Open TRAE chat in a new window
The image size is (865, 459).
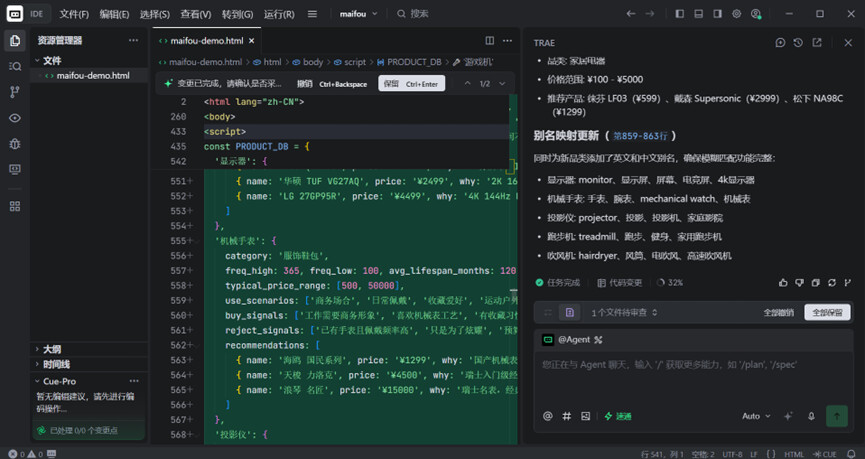[x=817, y=42]
